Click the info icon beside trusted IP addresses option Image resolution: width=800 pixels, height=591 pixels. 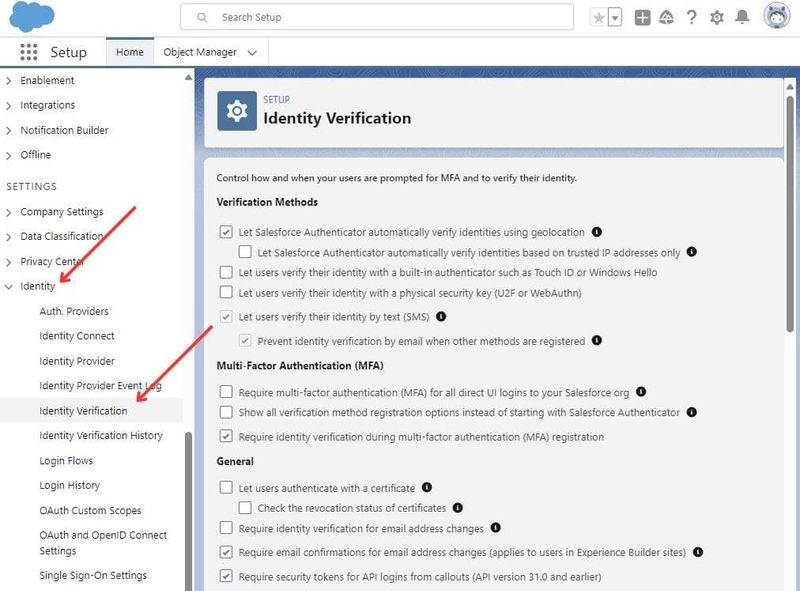point(691,252)
